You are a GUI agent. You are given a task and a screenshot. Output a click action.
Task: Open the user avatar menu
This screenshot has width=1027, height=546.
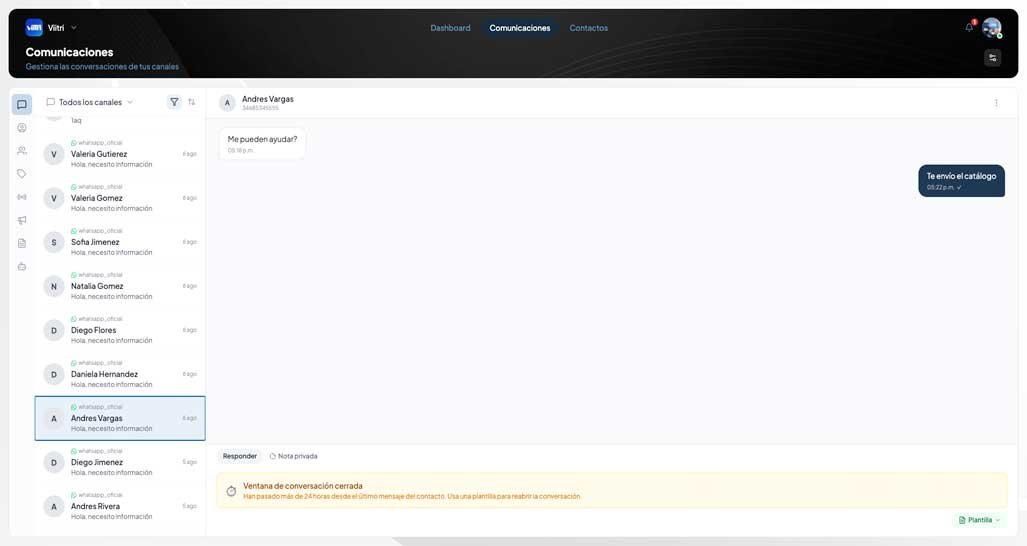(x=992, y=28)
